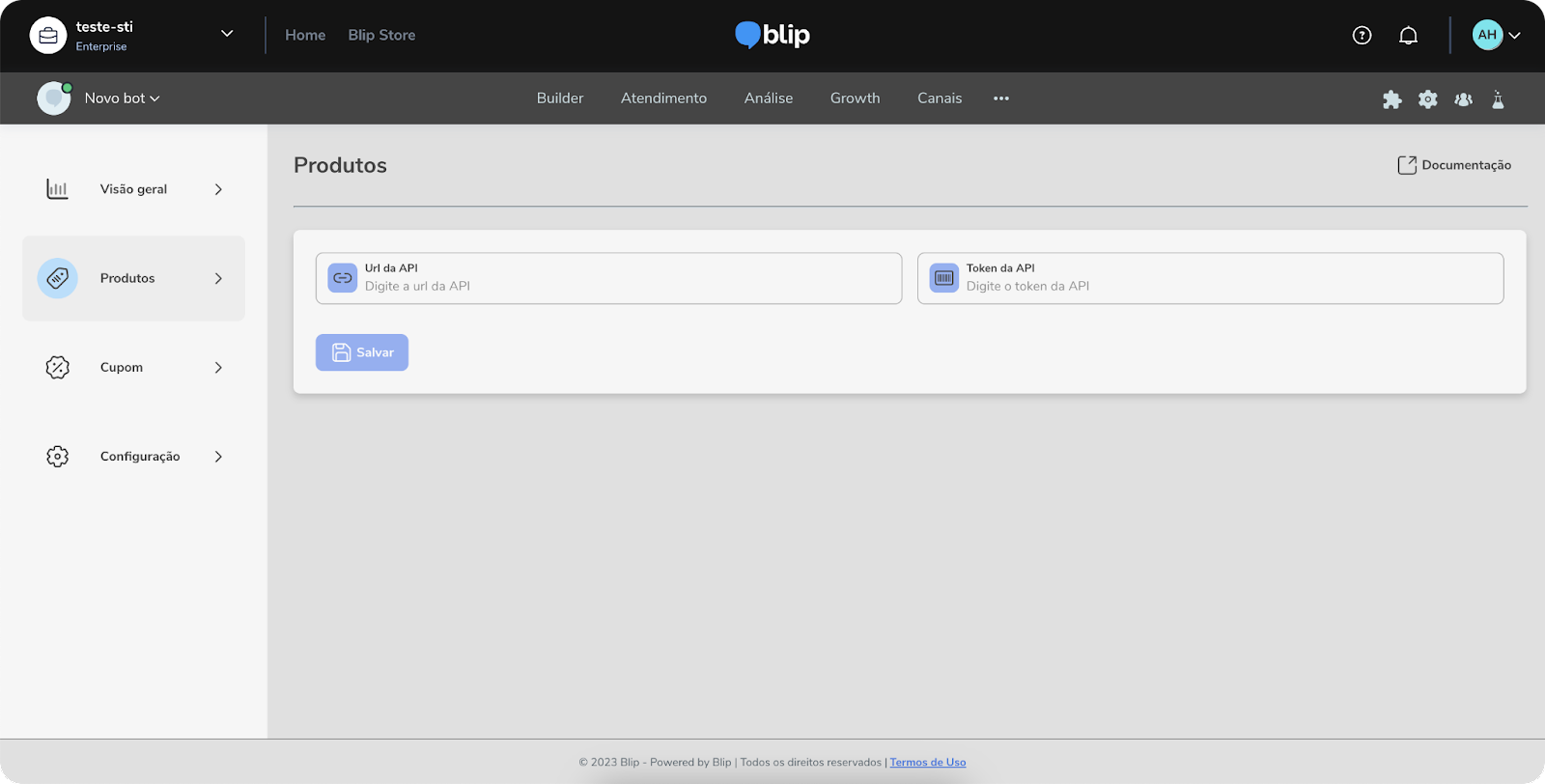Click the teste-sti briefcase icon
The height and width of the screenshot is (784, 1545).
tap(48, 36)
